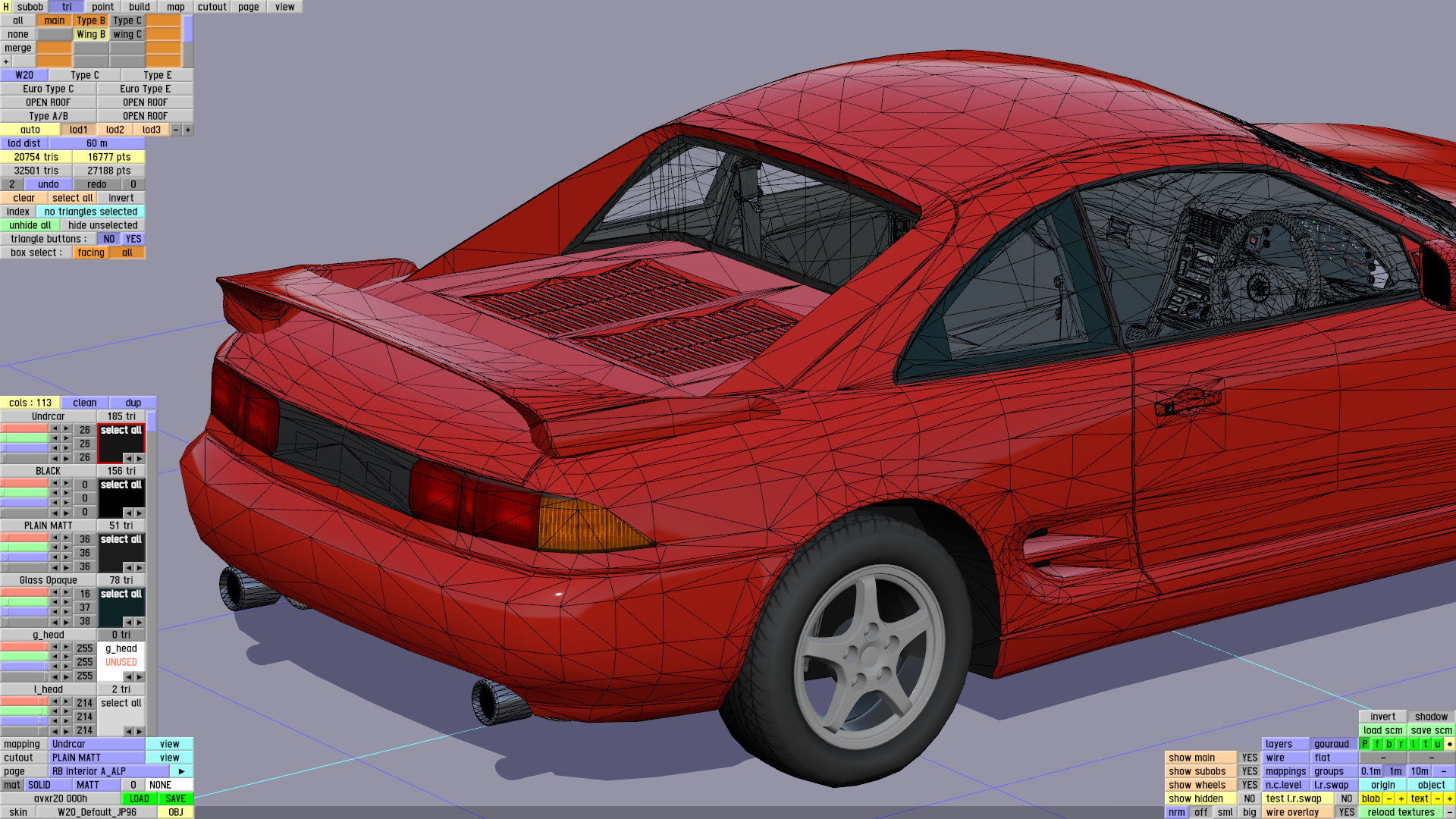
Task: Toggle 'show hidden' NO switch
Action: tap(1249, 799)
